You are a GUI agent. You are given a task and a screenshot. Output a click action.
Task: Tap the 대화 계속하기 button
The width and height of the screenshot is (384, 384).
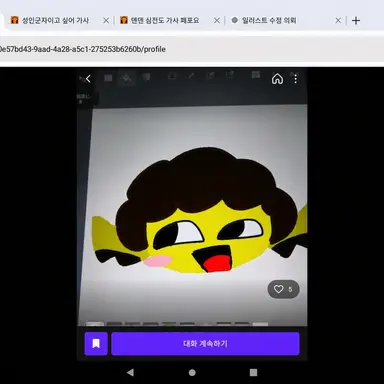click(x=205, y=343)
